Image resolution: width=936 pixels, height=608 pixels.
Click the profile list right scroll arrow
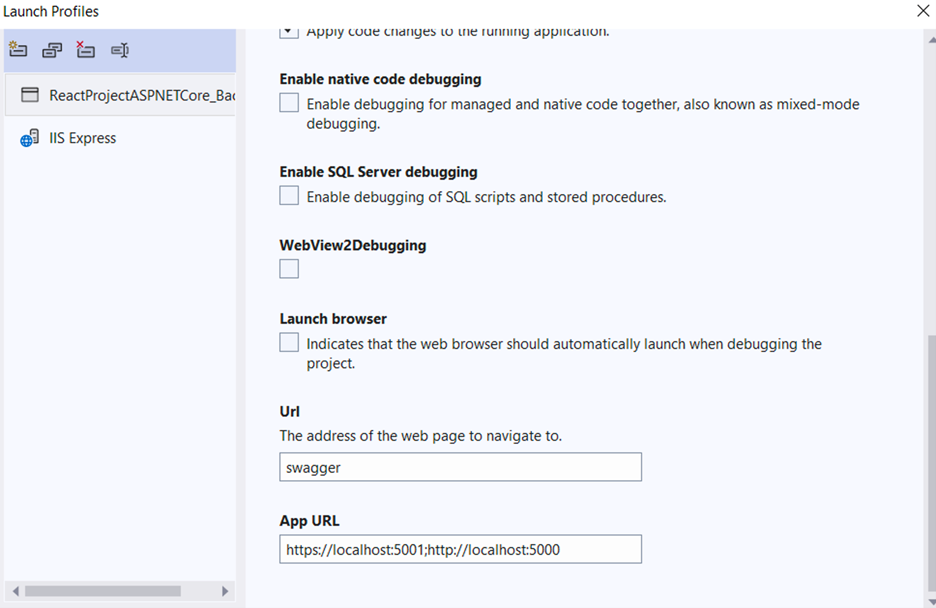[x=225, y=591]
